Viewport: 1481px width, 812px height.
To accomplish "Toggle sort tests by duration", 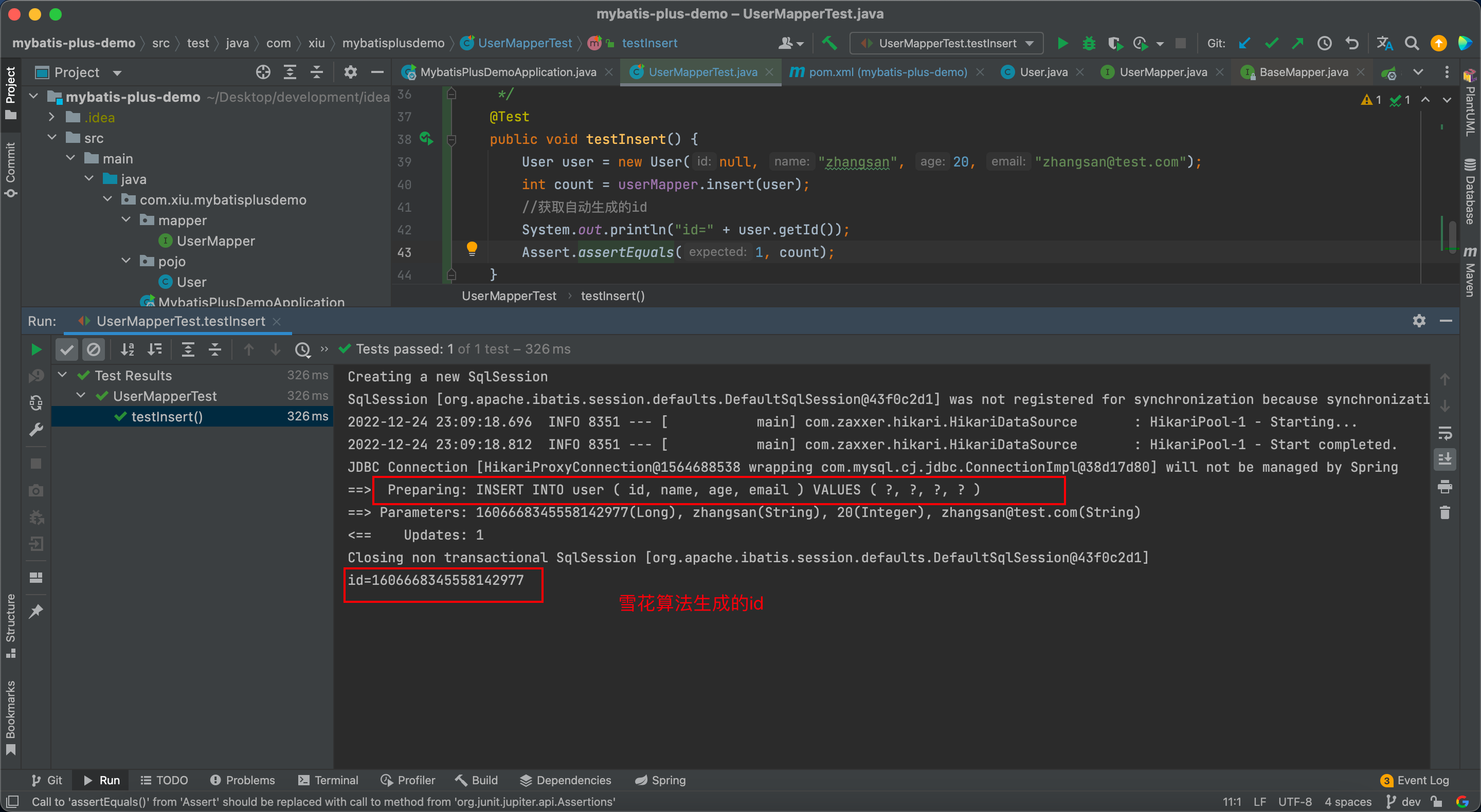I will [154, 349].
